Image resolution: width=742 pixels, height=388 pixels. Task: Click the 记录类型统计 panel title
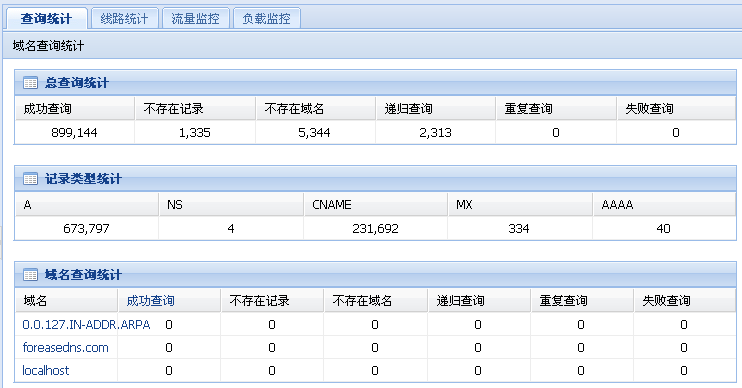pos(83,179)
